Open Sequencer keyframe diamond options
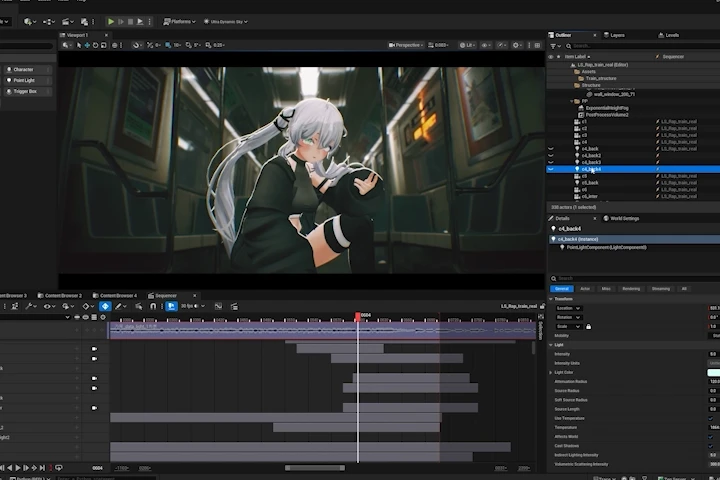Viewport: 720px width, 480px height. pos(87,306)
